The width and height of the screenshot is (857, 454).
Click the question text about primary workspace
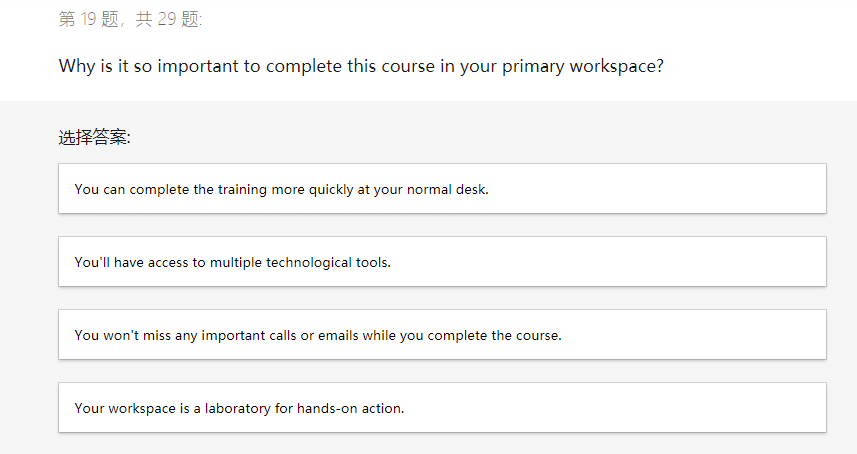pyautogui.click(x=361, y=67)
